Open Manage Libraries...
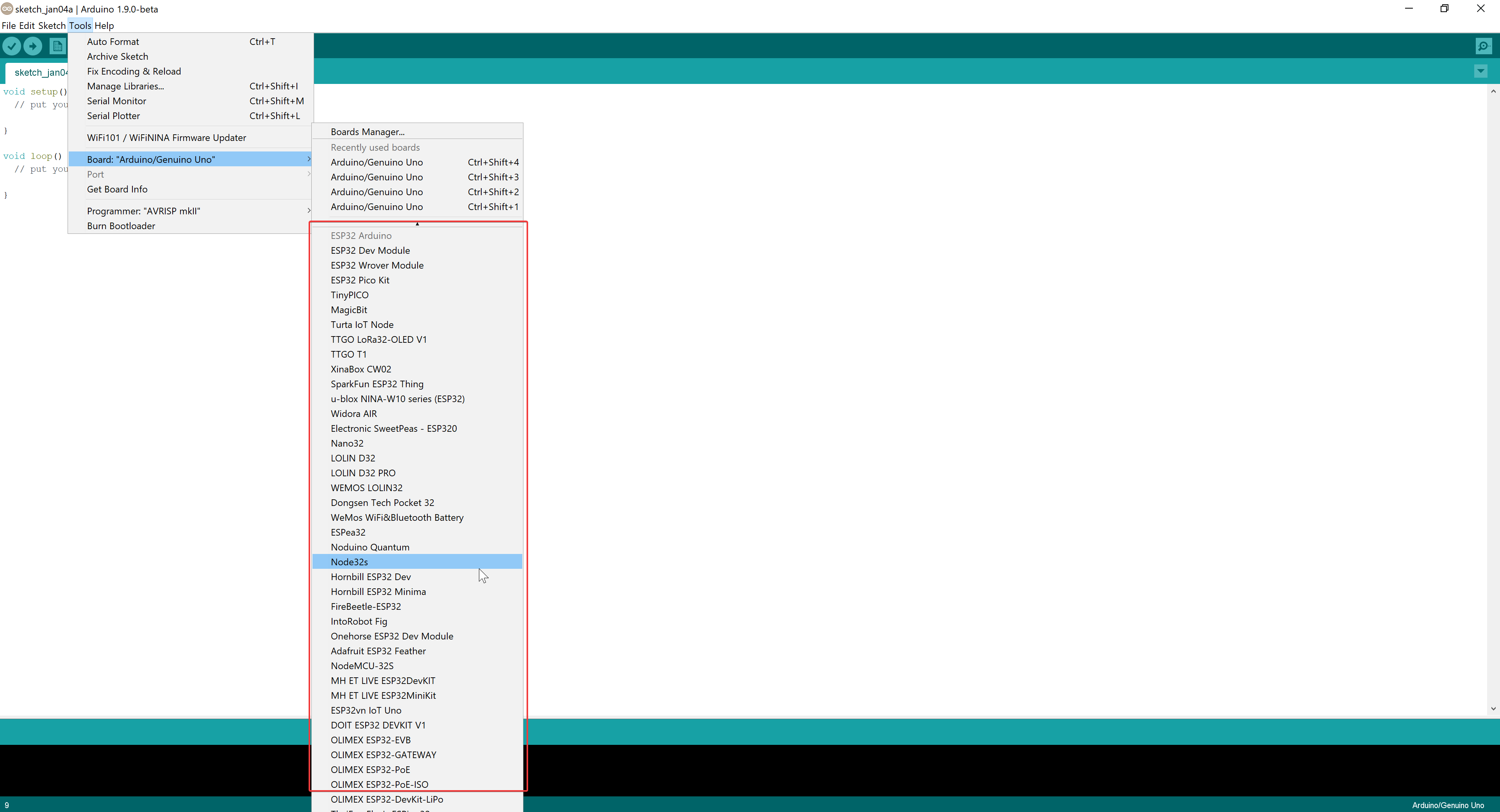1500x812 pixels. [190, 86]
